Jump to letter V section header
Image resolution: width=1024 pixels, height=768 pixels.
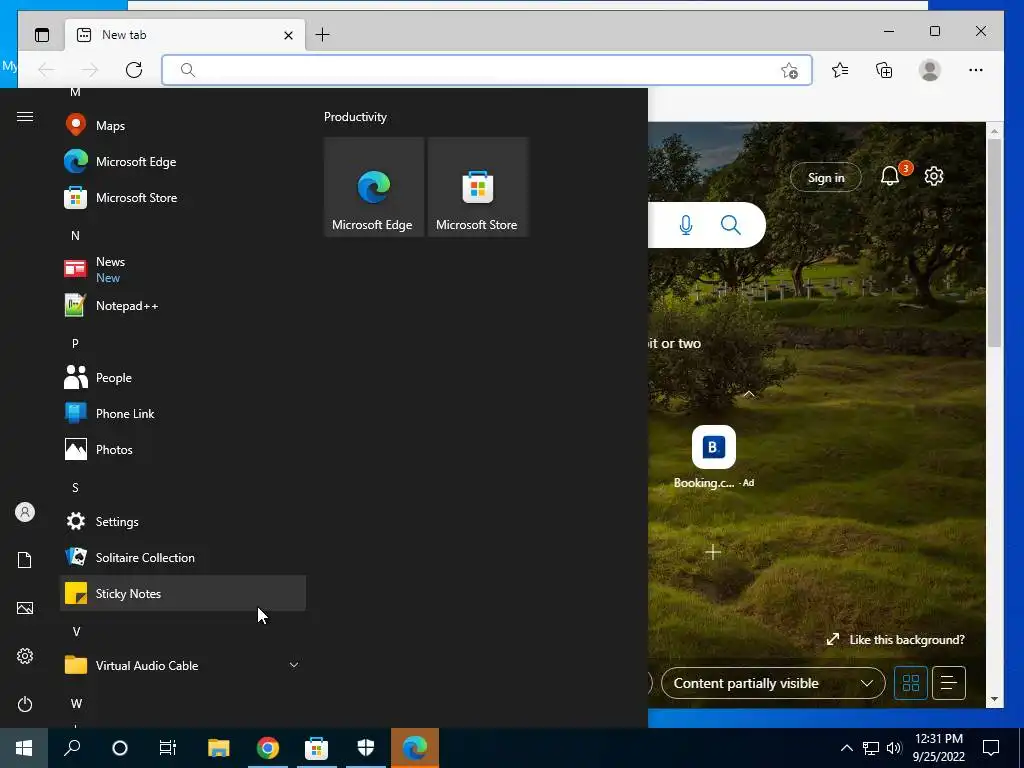click(x=76, y=631)
